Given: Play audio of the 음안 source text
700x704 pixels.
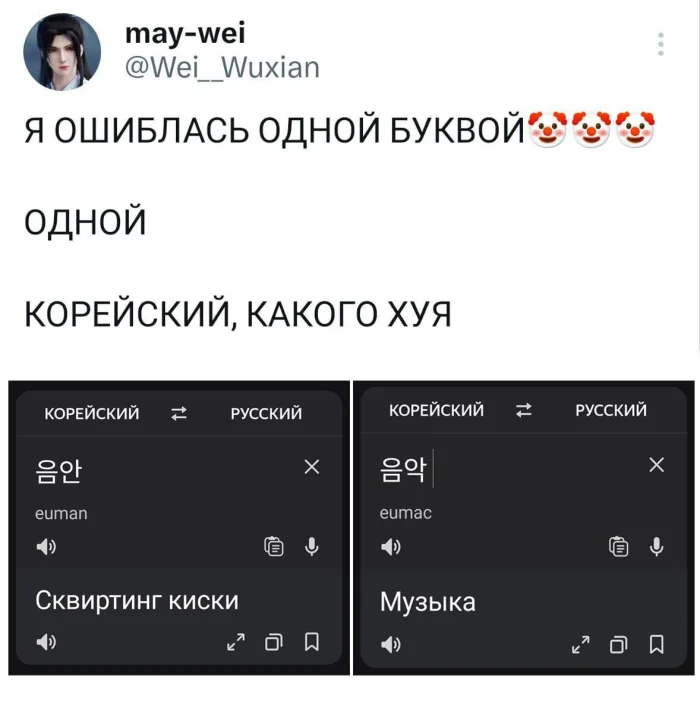Looking at the screenshot, I should tap(46, 546).
